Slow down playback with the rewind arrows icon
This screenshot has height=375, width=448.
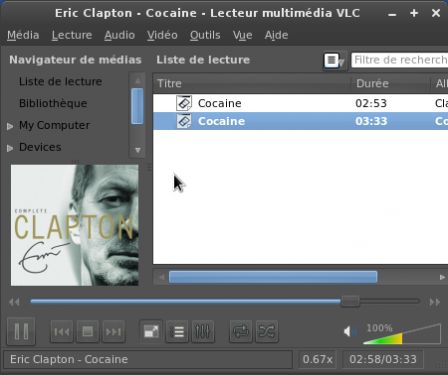(x=14, y=302)
